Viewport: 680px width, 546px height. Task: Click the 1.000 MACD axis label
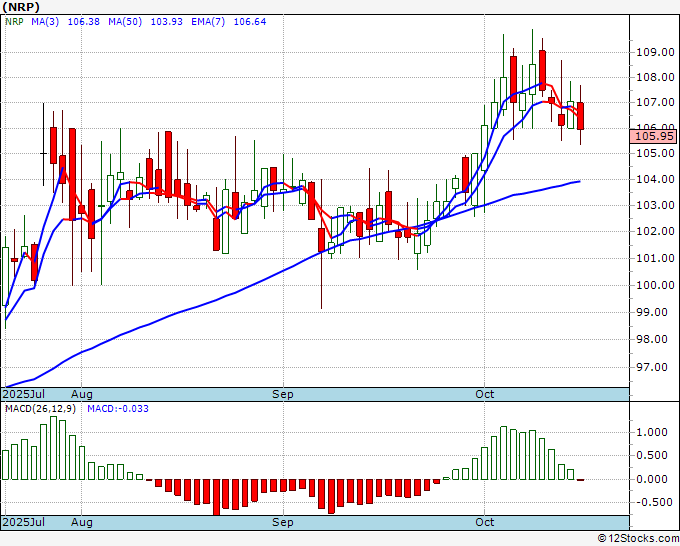[x=652, y=432]
